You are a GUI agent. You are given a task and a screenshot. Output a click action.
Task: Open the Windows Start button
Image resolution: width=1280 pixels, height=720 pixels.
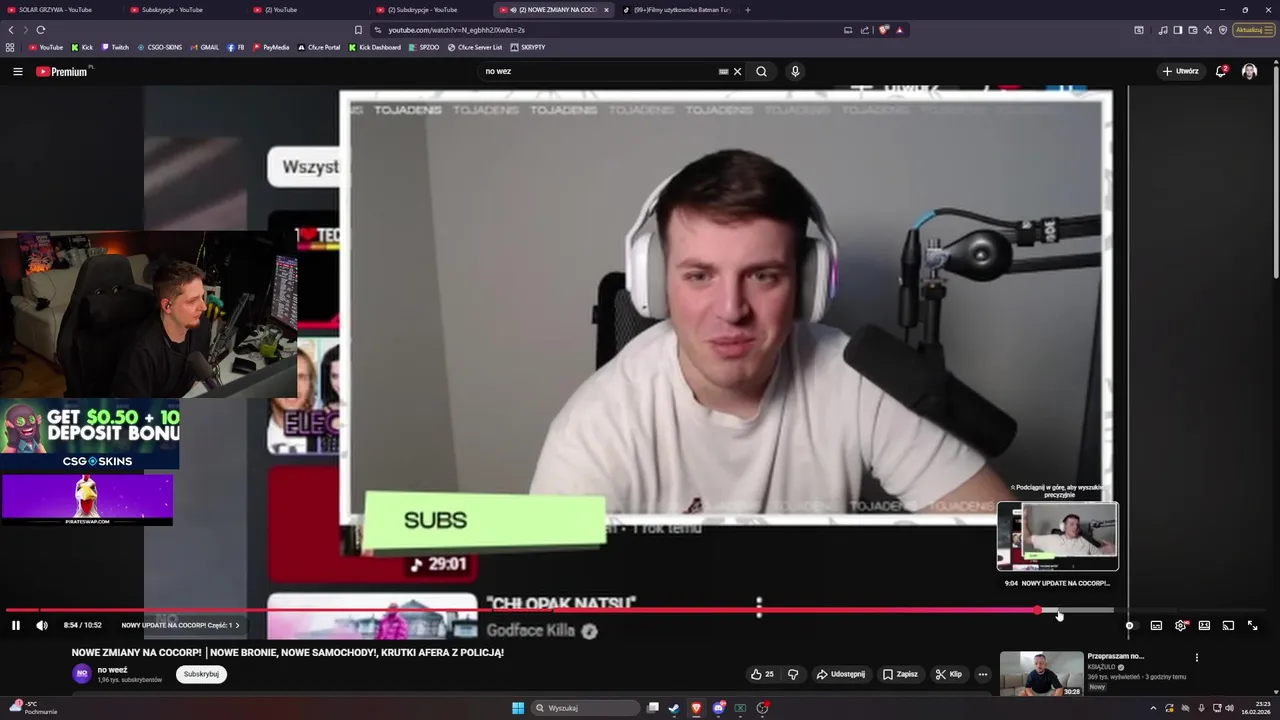518,708
